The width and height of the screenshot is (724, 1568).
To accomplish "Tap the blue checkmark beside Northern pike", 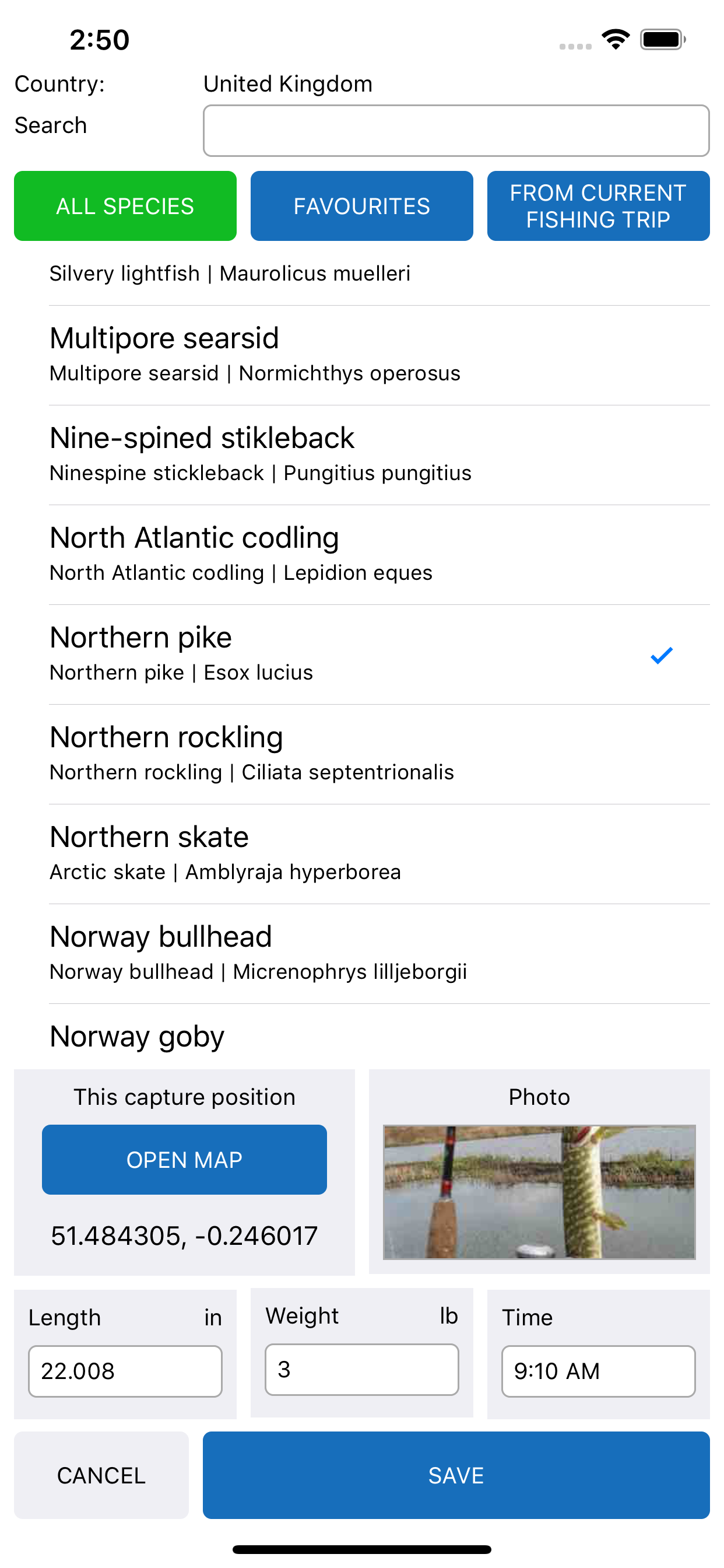I will click(661, 655).
